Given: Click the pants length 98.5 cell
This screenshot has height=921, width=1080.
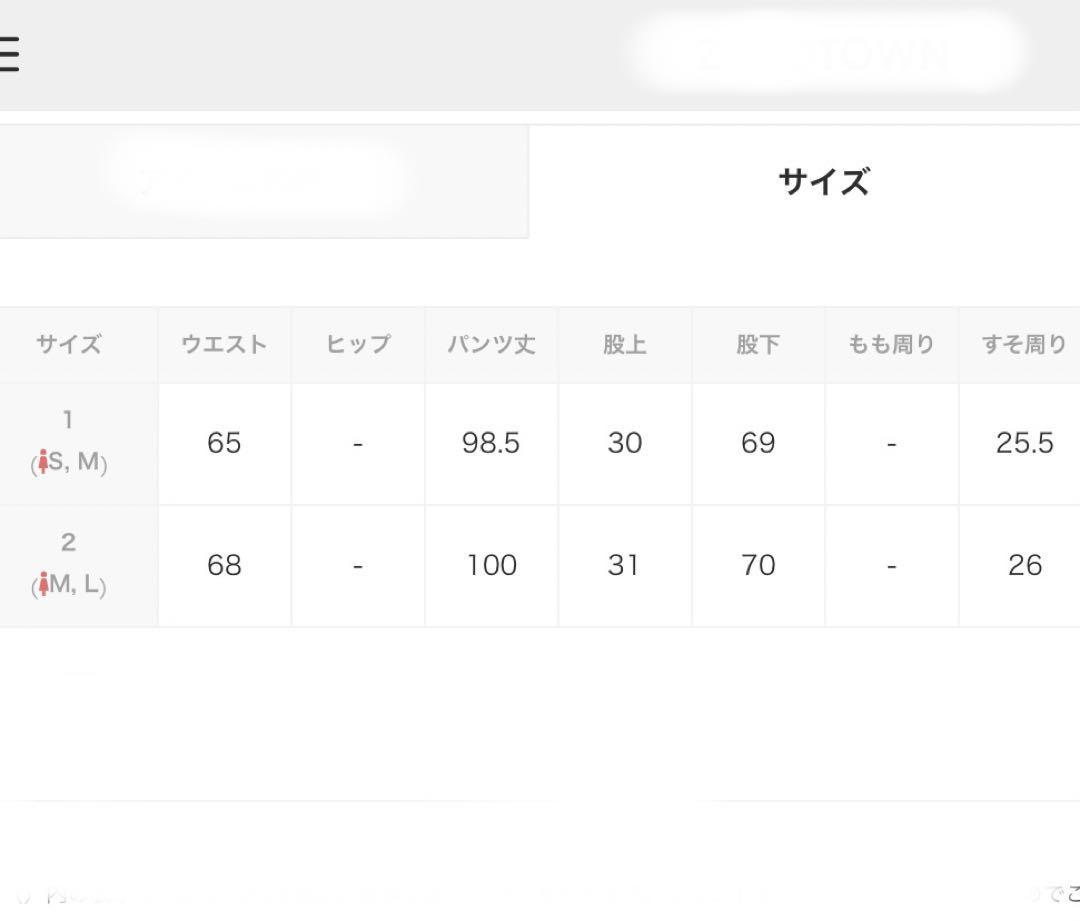Looking at the screenshot, I should (492, 444).
